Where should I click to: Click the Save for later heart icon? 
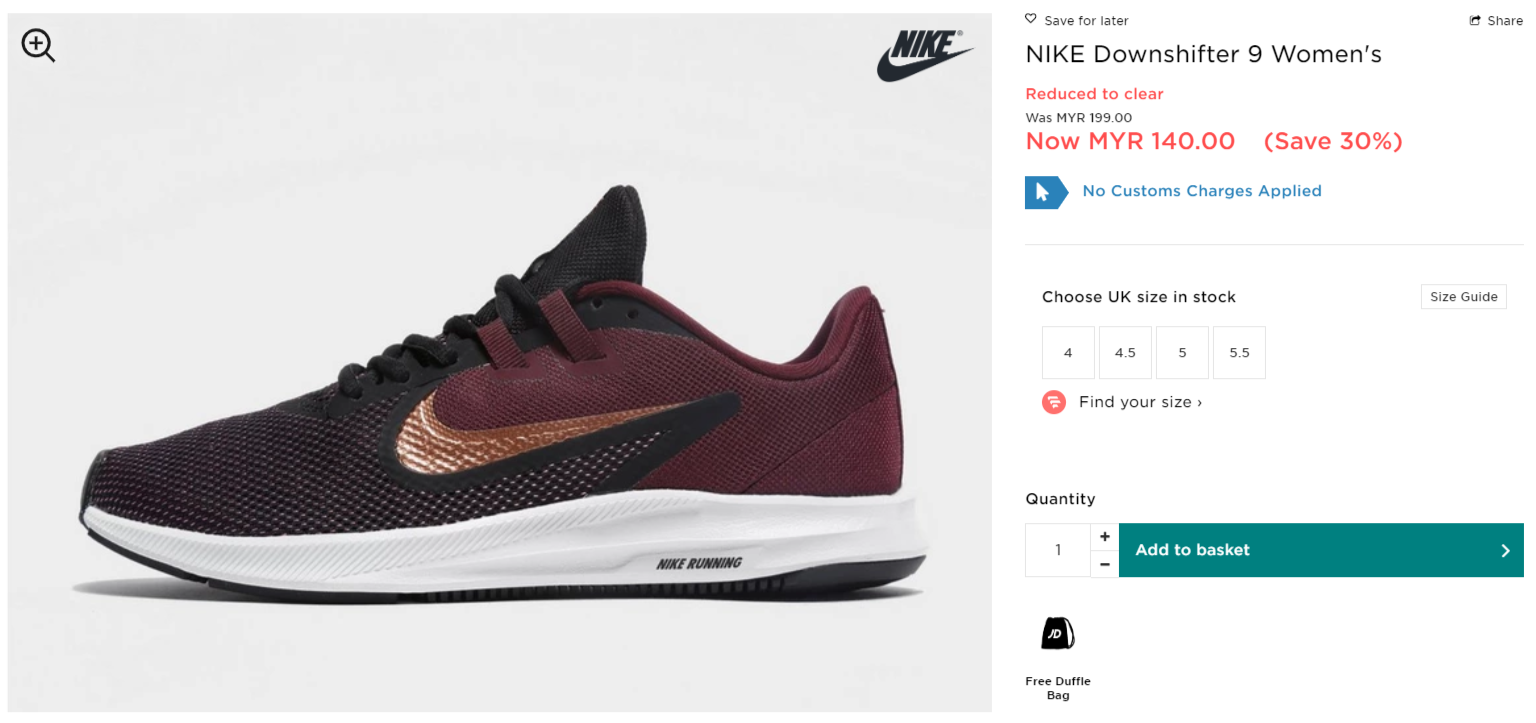(x=1031, y=20)
